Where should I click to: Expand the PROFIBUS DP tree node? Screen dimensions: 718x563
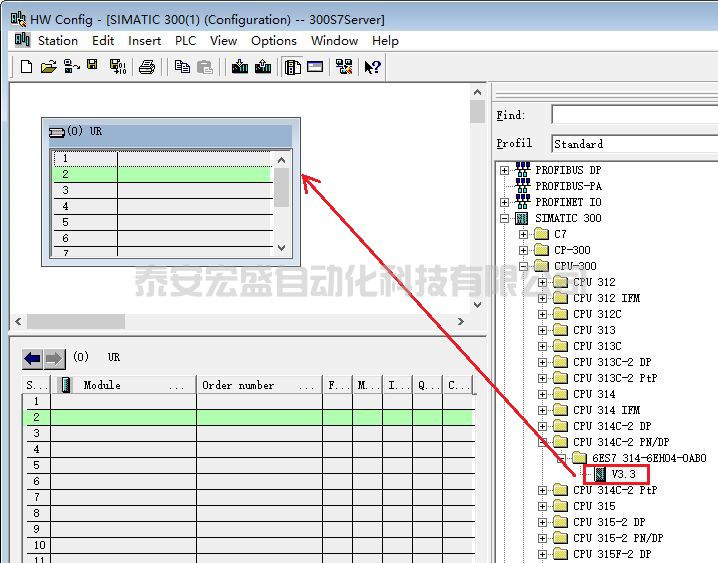505,170
